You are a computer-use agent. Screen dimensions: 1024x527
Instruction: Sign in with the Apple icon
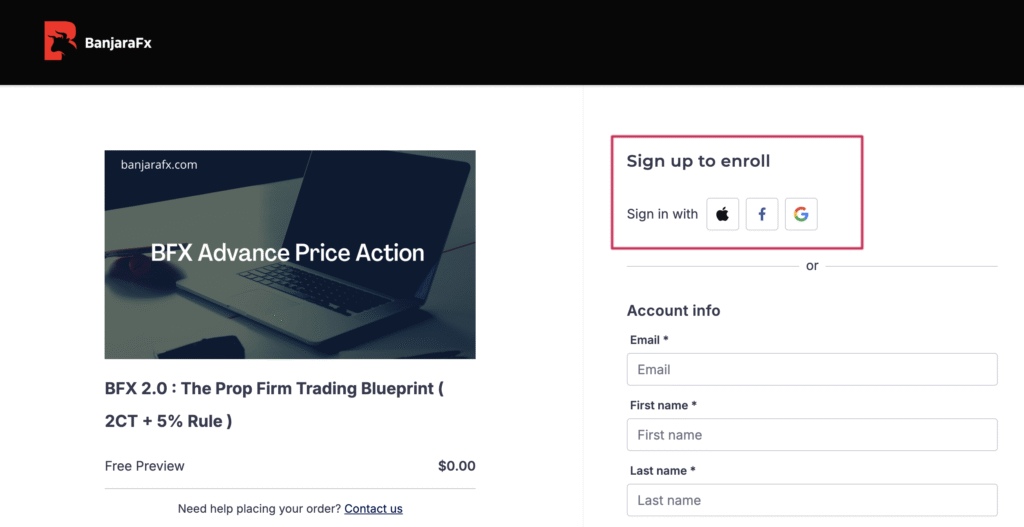point(723,214)
